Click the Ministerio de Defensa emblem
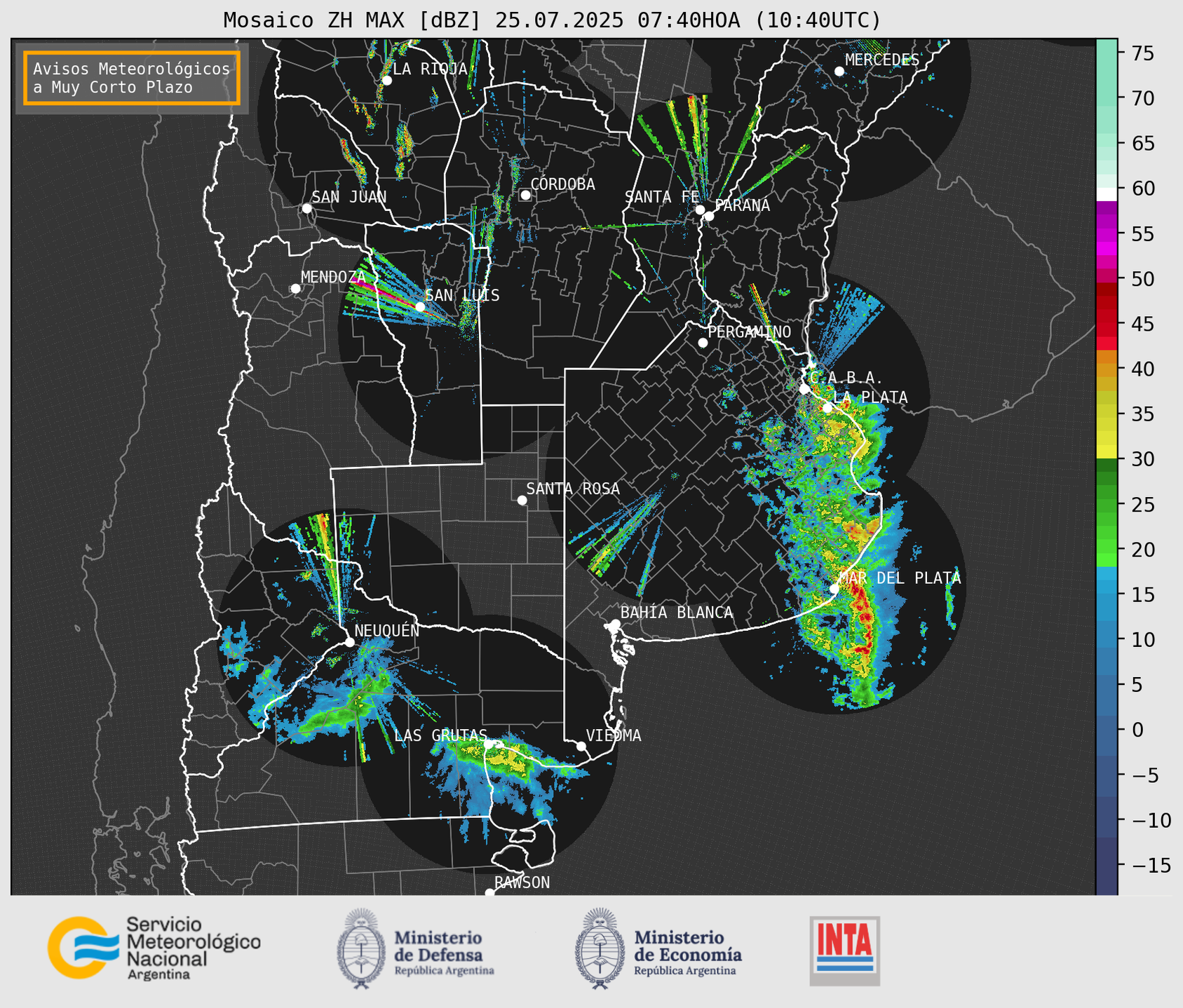 361,948
